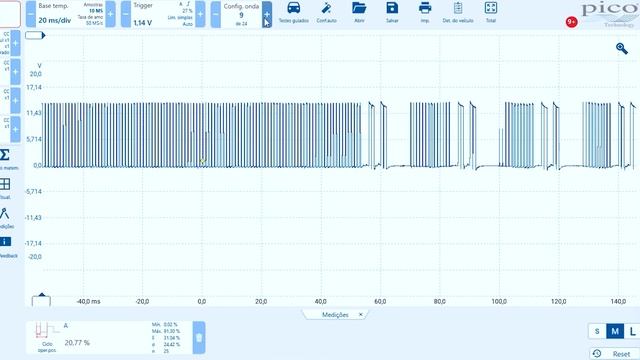Click the 1,14 V trigger value
This screenshot has height=360, width=640.
point(142,23)
